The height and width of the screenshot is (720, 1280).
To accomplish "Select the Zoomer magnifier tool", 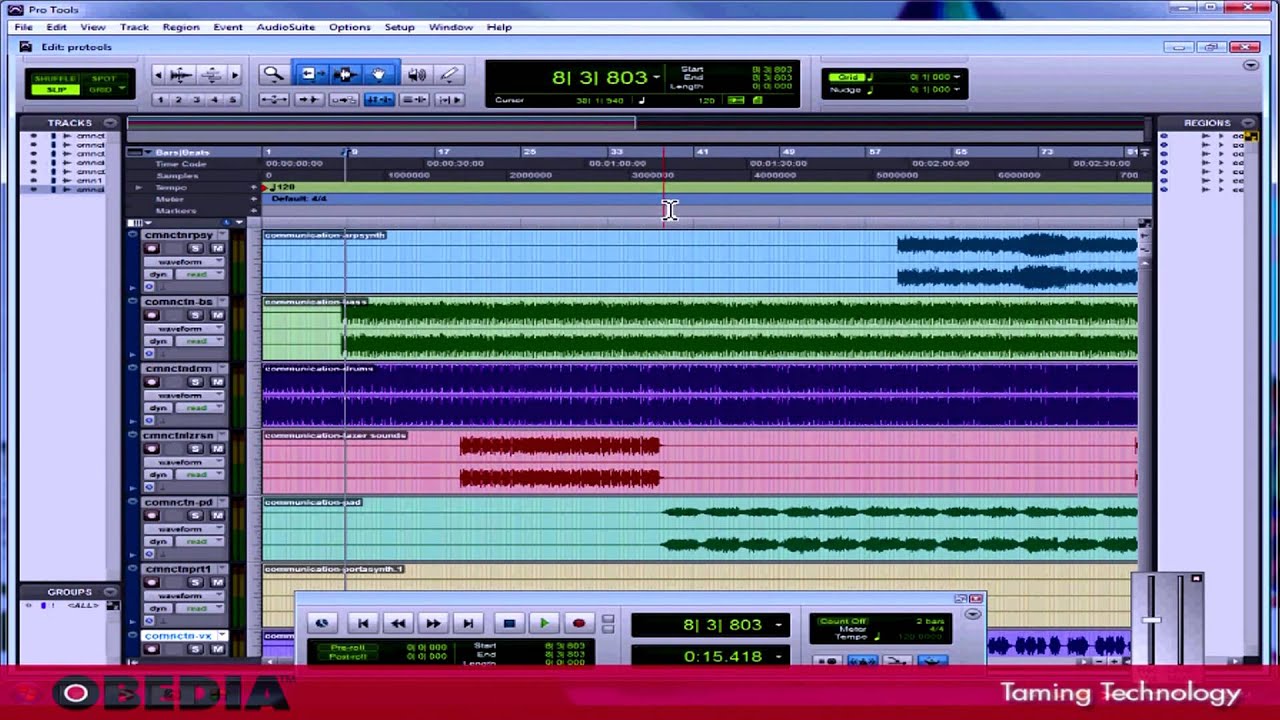I will click(272, 74).
